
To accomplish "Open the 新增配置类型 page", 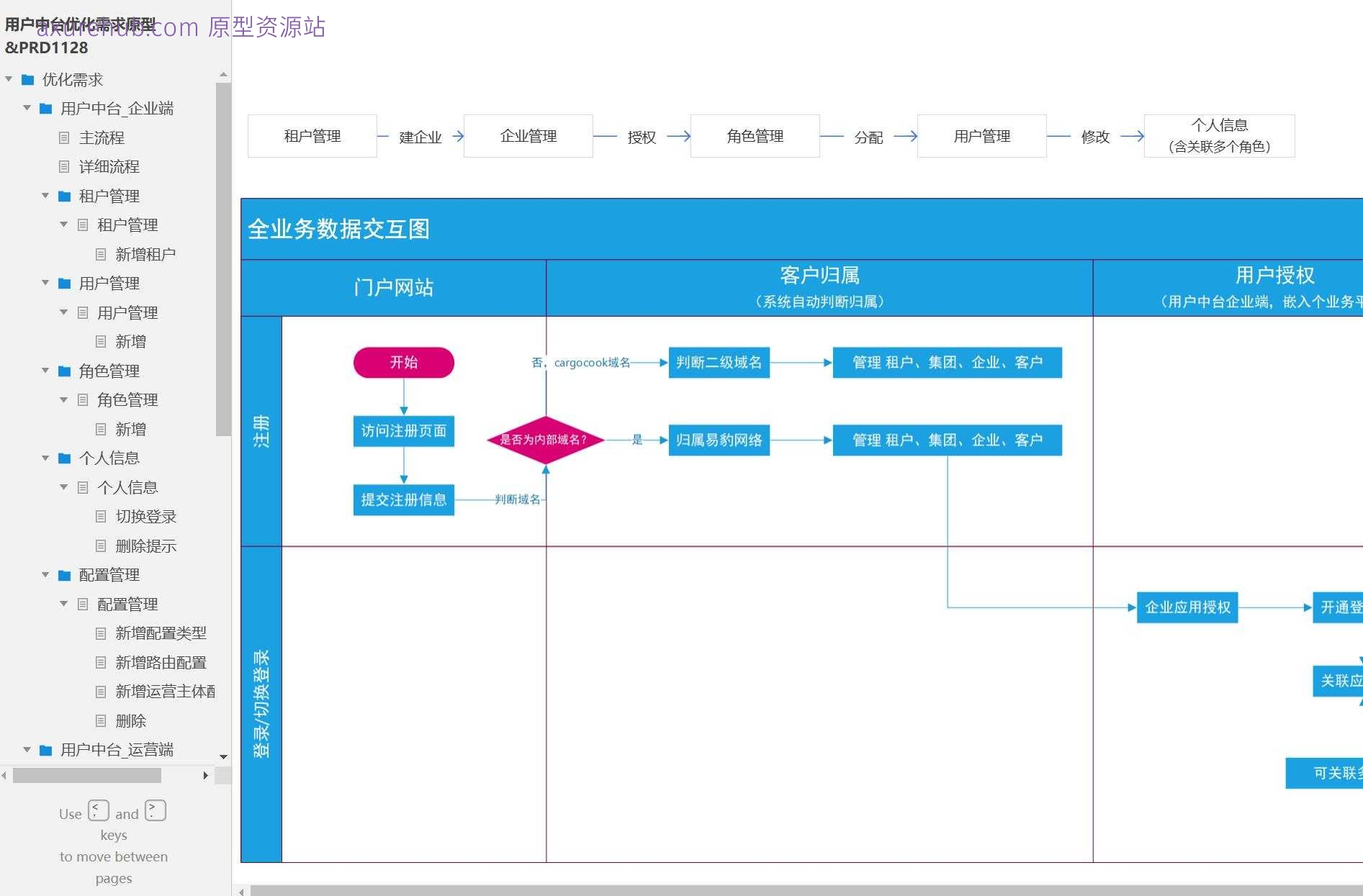I will [x=161, y=633].
